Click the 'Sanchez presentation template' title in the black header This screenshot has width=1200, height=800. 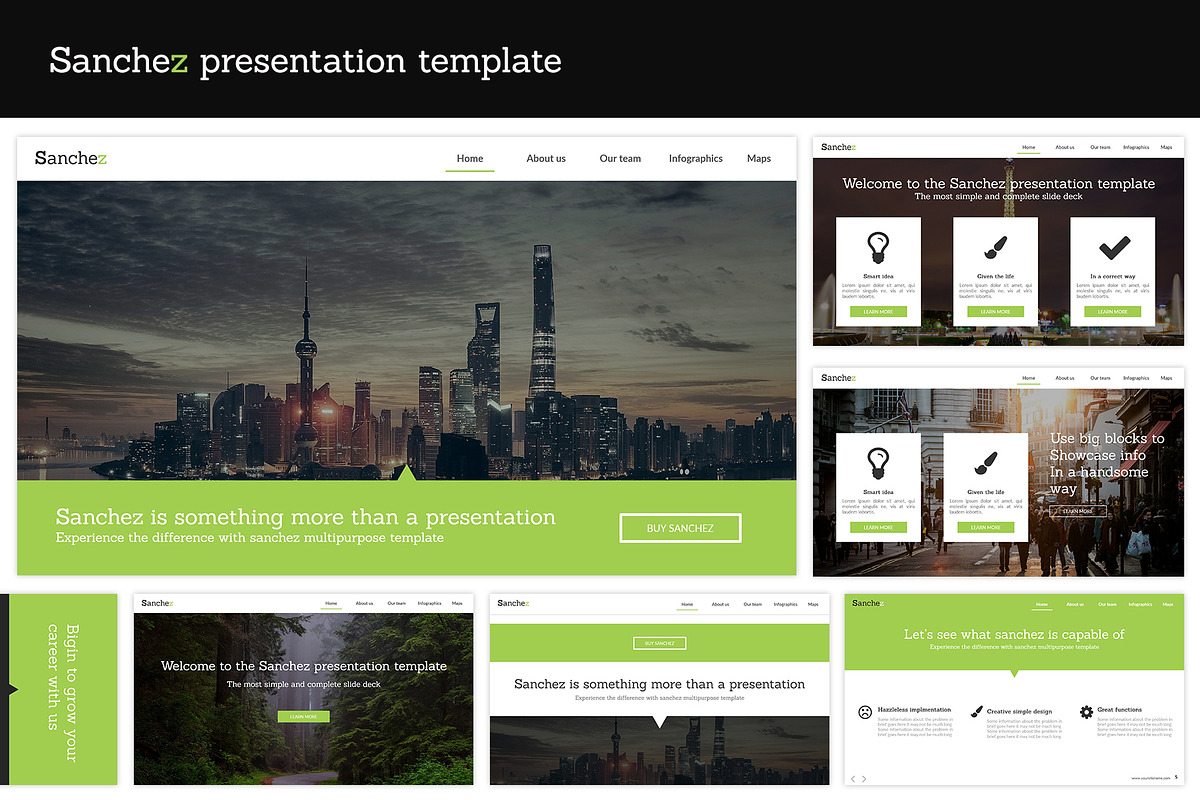tap(305, 60)
